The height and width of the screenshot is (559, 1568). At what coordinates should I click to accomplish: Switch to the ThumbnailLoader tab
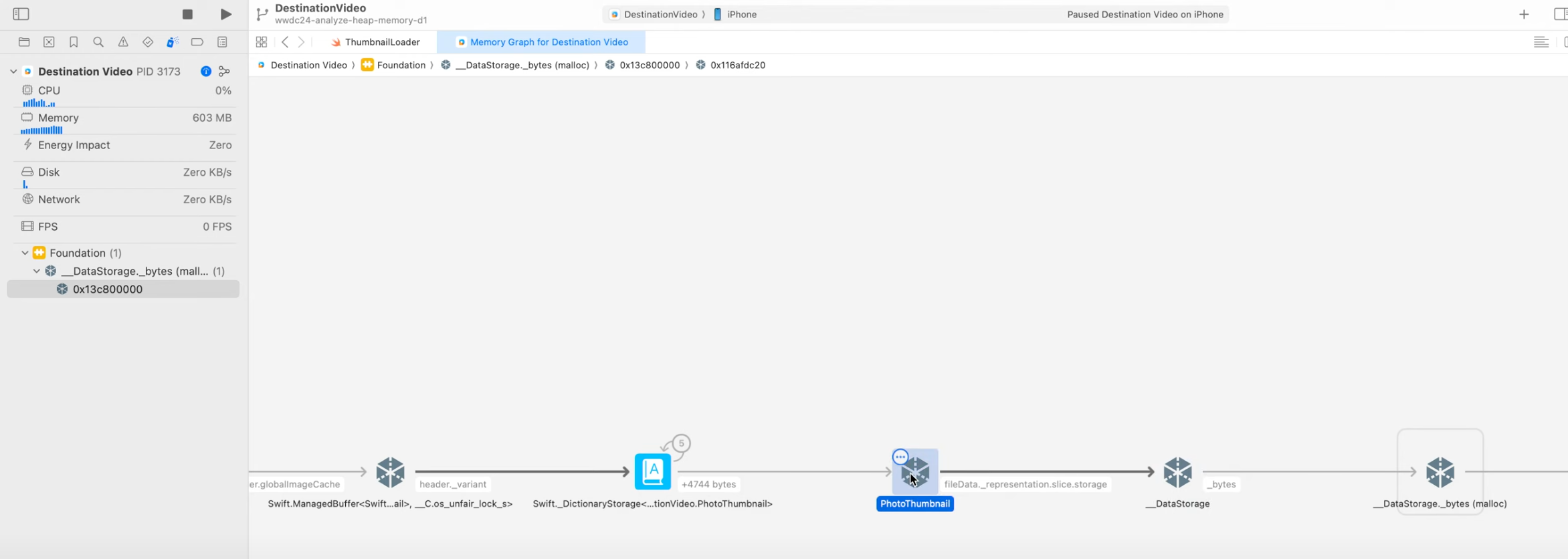coord(375,42)
